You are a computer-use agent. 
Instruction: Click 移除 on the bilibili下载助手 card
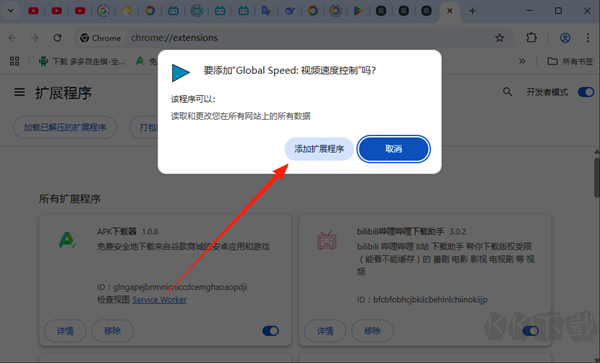pyautogui.click(x=372, y=330)
